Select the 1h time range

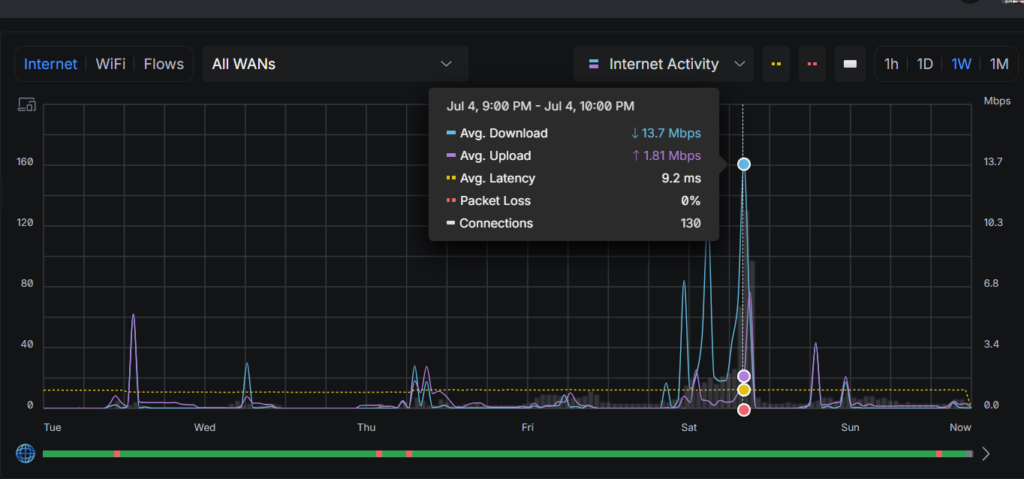(x=891, y=64)
